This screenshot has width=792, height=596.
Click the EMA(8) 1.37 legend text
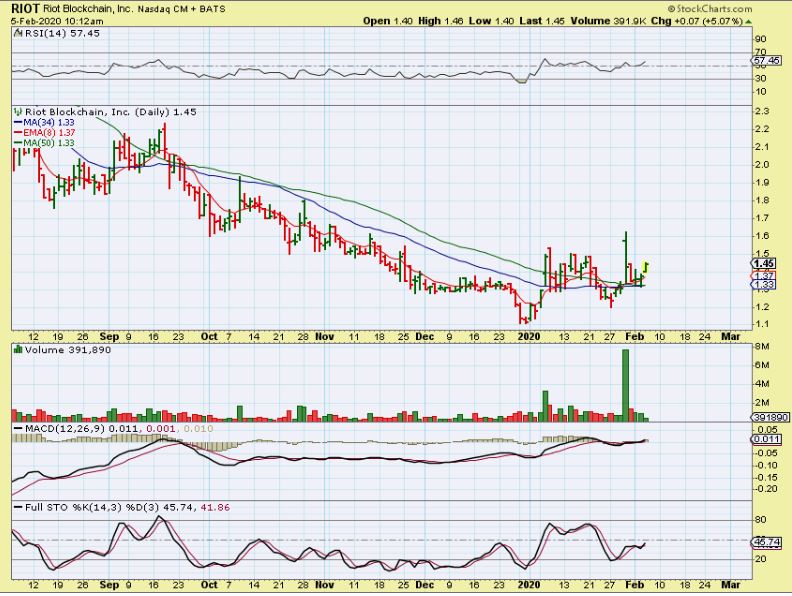(x=49, y=133)
